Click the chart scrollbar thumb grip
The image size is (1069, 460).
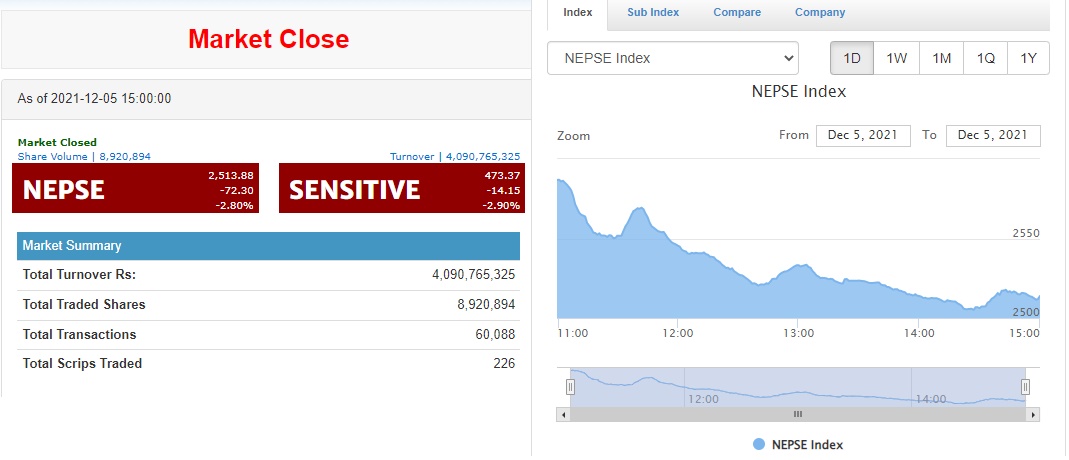(x=798, y=414)
